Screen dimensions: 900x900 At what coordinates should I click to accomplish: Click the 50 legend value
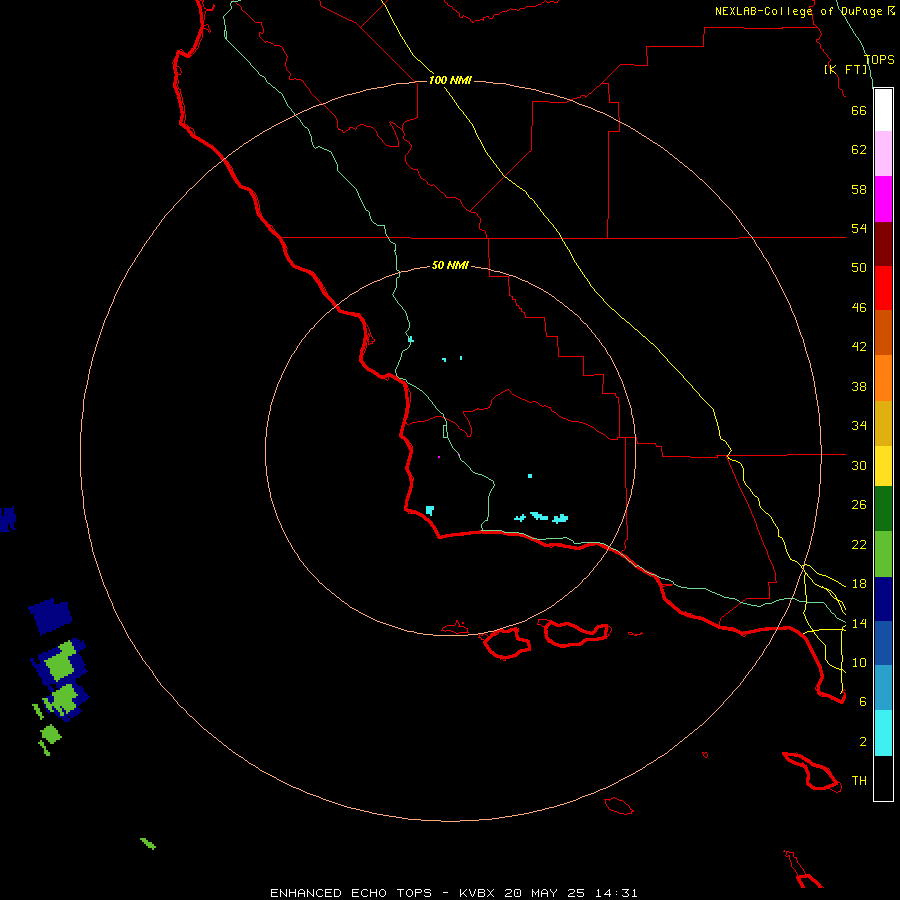(859, 268)
